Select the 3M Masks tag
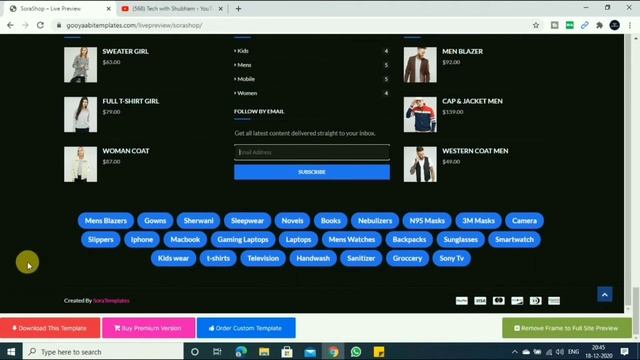640x360 pixels. (478, 221)
